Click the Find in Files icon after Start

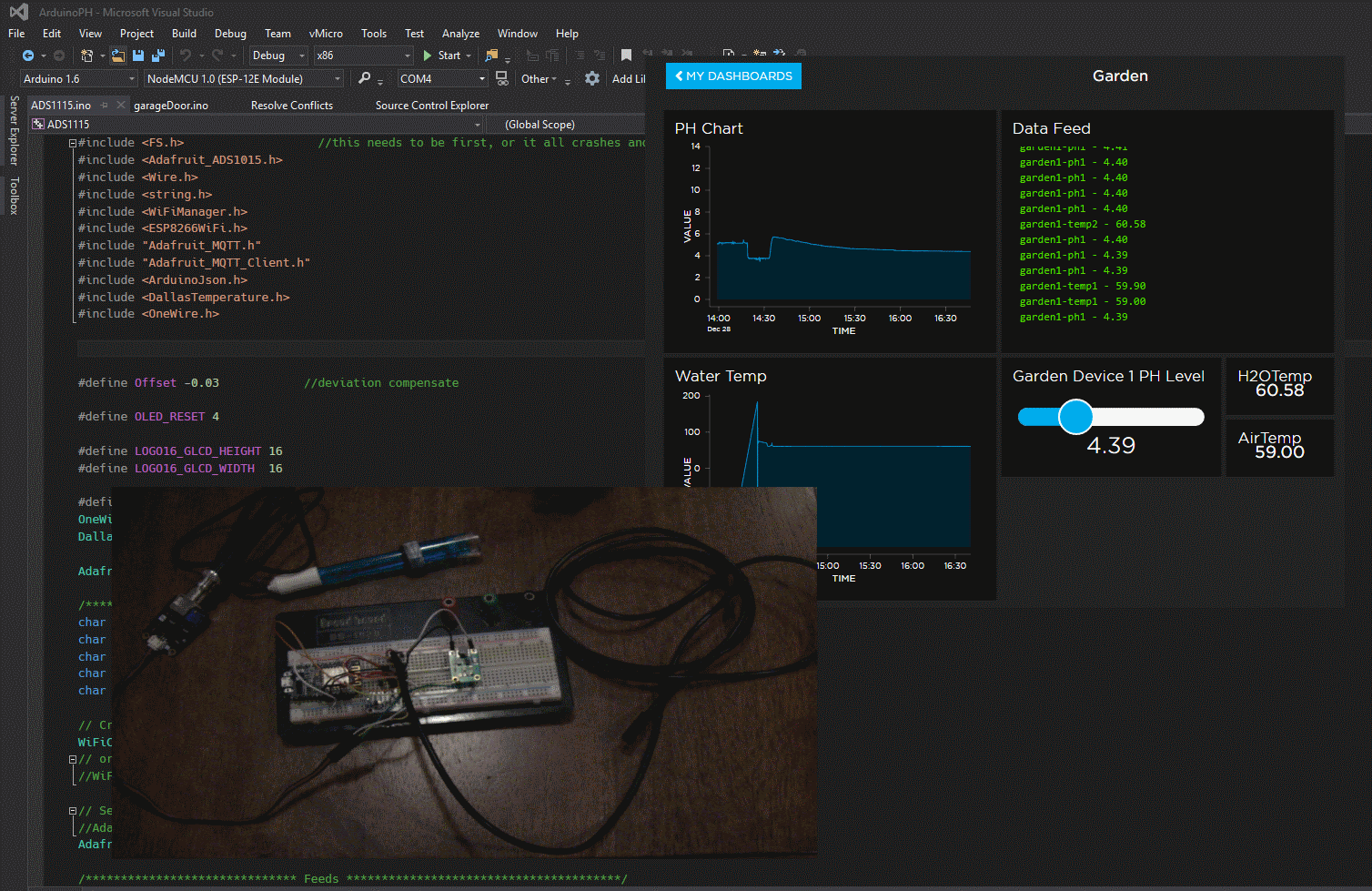492,56
